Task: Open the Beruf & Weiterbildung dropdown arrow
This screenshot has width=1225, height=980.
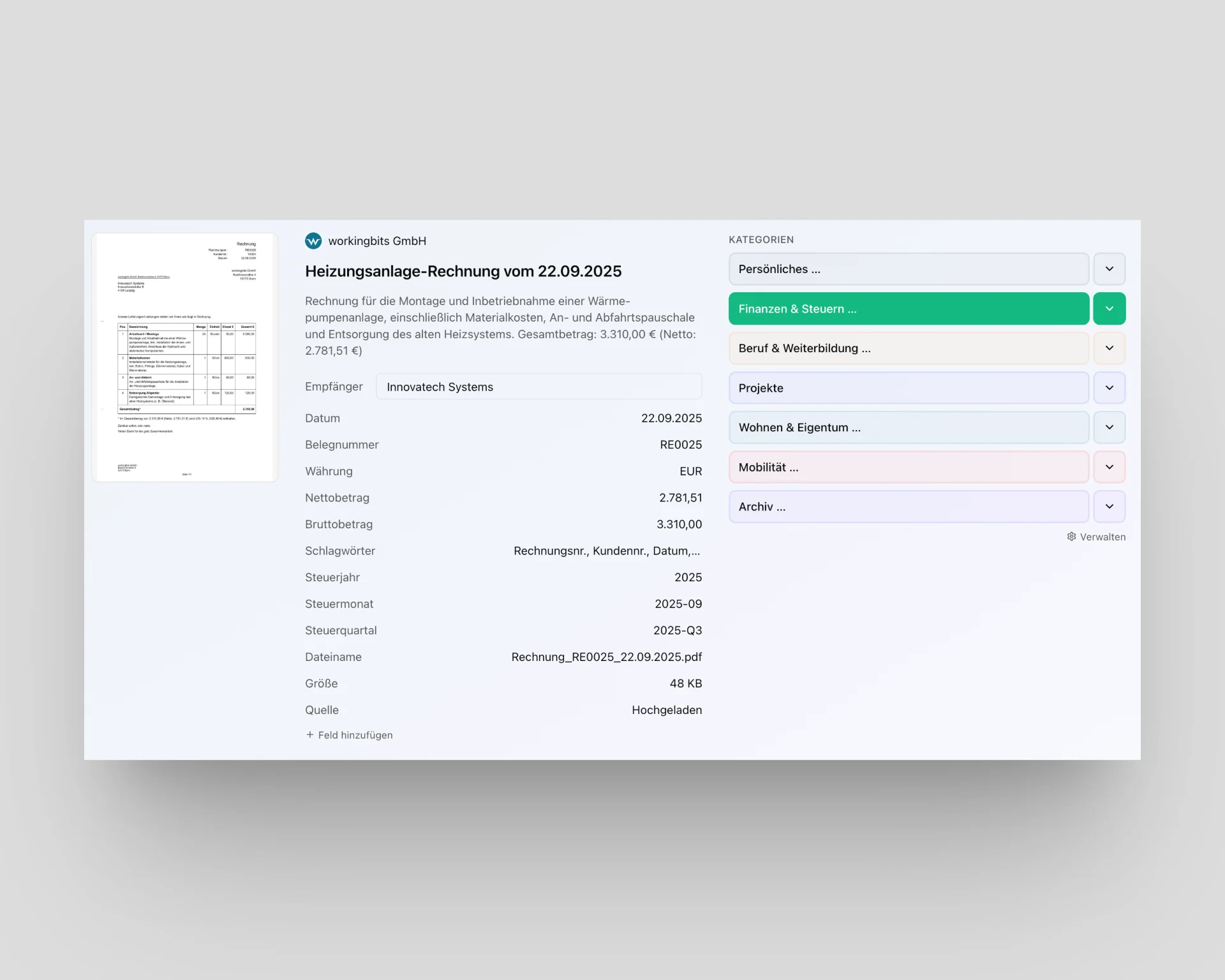Action: [x=1109, y=348]
